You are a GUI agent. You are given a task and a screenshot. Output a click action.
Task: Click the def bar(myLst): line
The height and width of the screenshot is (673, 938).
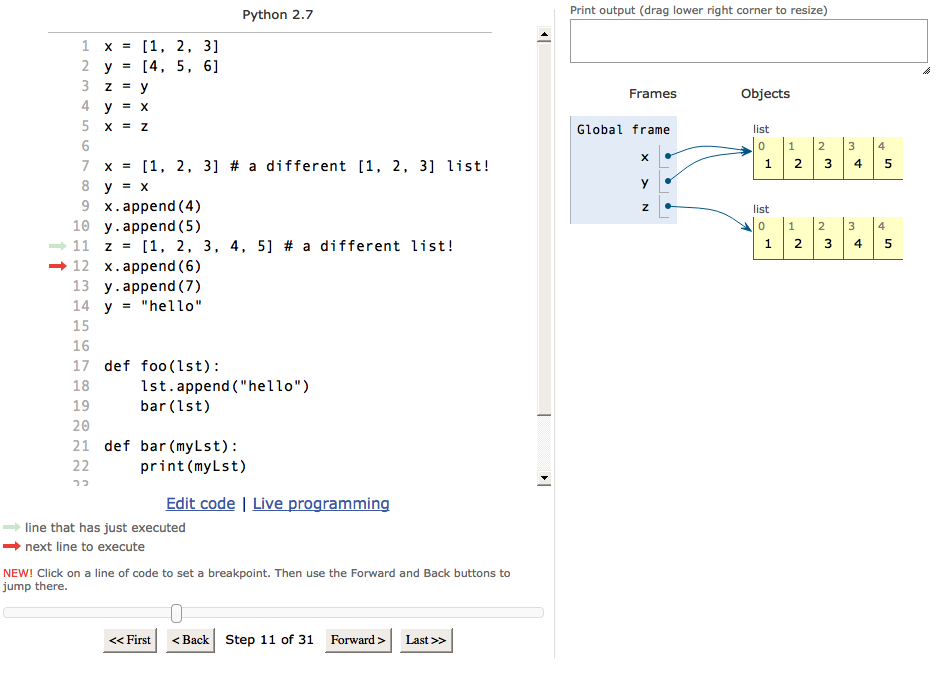coord(171,446)
